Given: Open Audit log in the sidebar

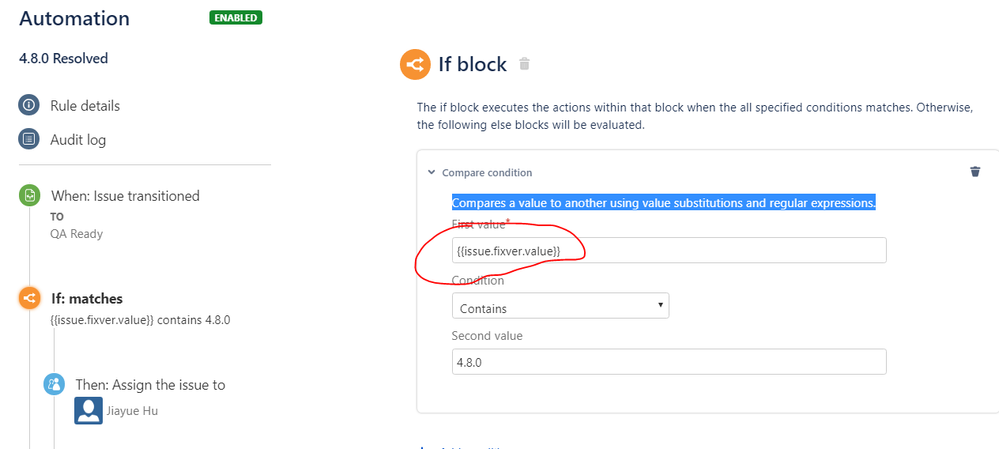Looking at the screenshot, I should (x=78, y=139).
